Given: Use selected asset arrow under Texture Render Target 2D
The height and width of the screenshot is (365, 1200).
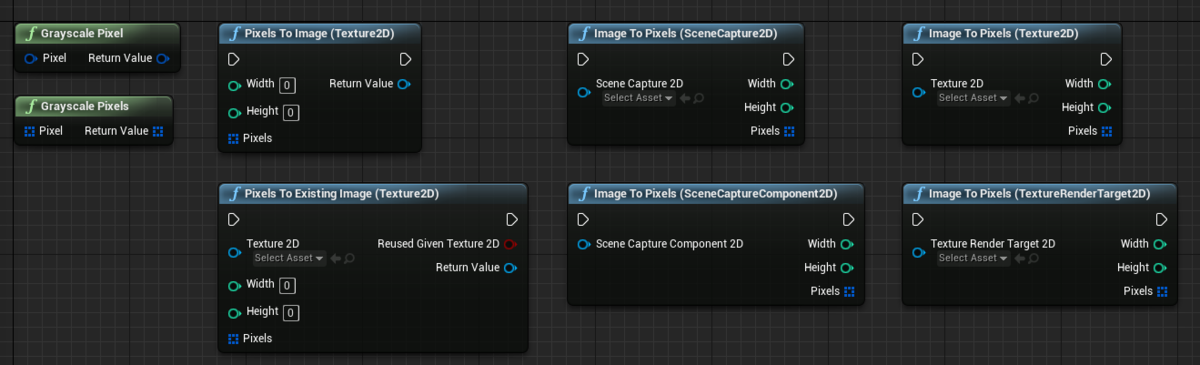Looking at the screenshot, I should [x=1019, y=258].
